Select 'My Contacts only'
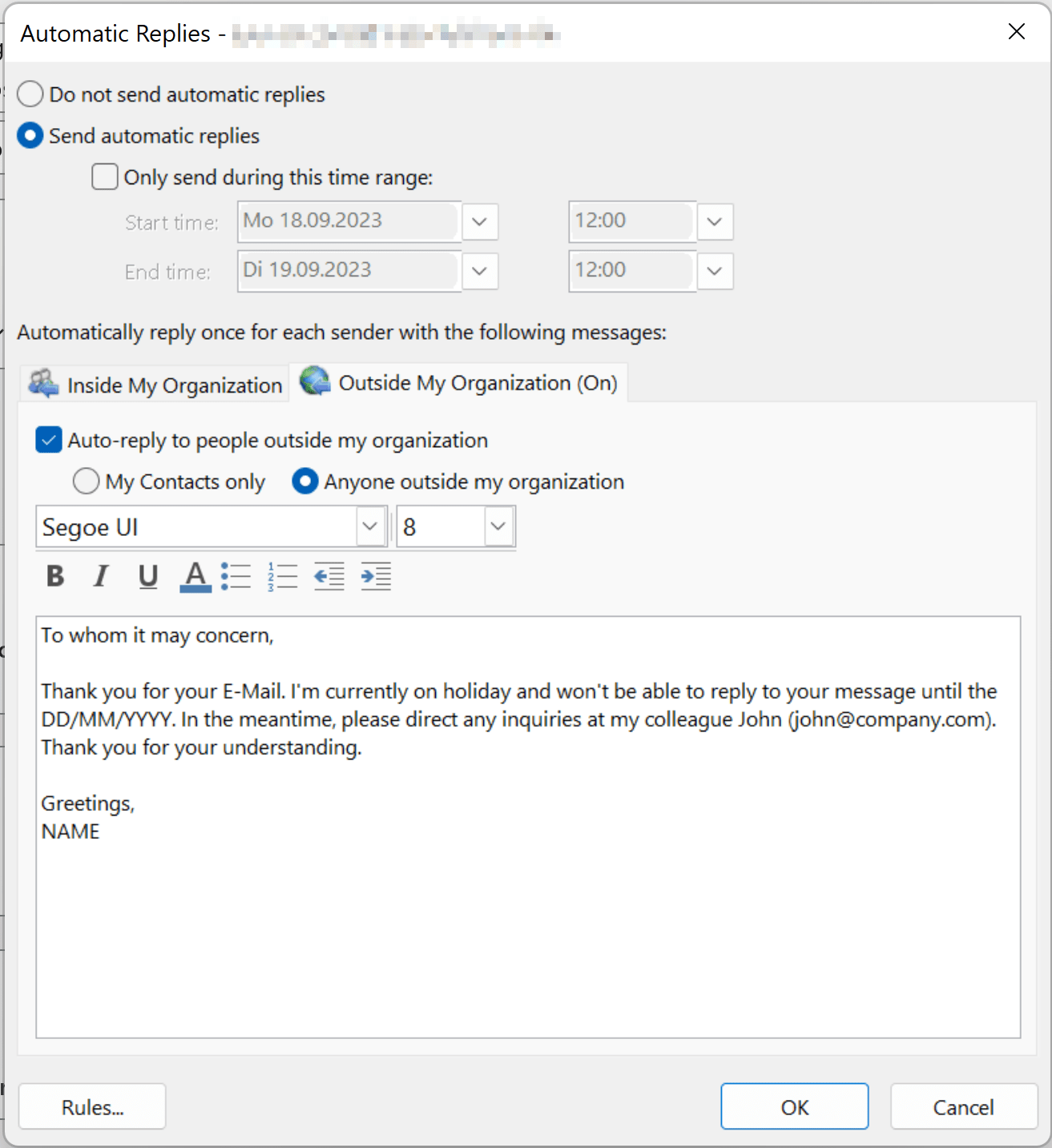Screen dimensions: 1052x1148 (86, 481)
